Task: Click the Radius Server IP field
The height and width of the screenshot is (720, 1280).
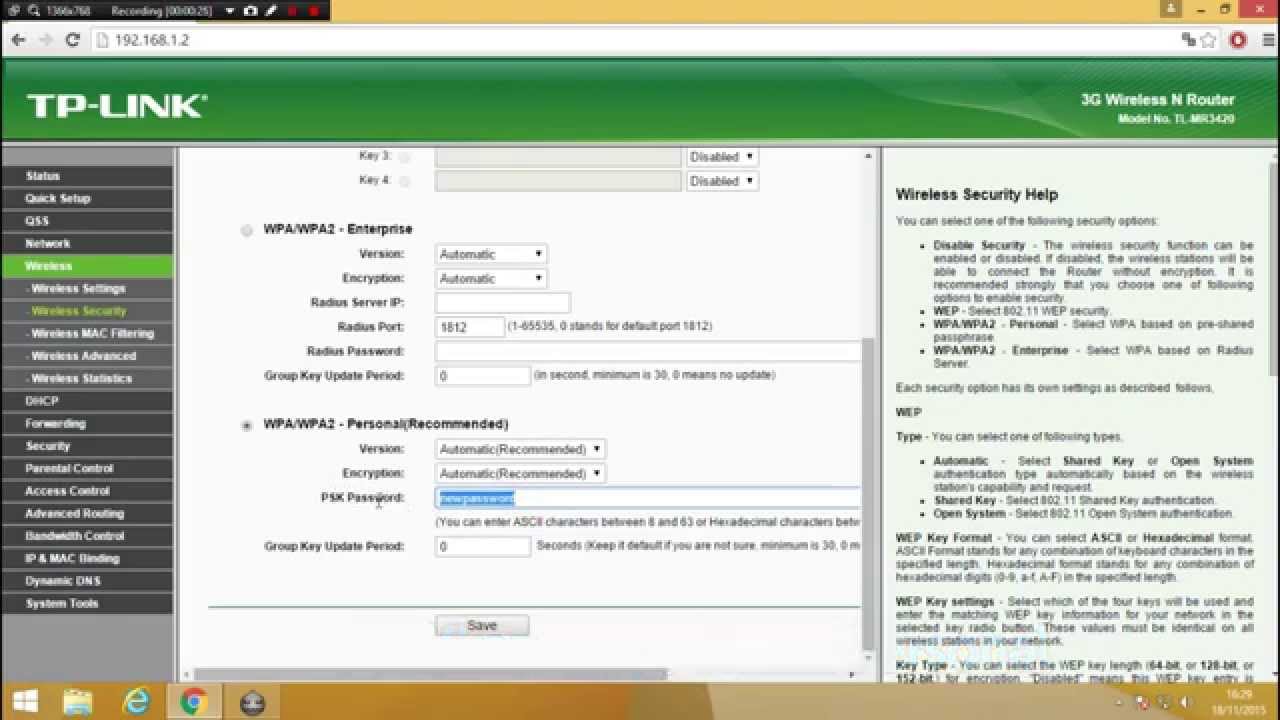Action: point(503,302)
